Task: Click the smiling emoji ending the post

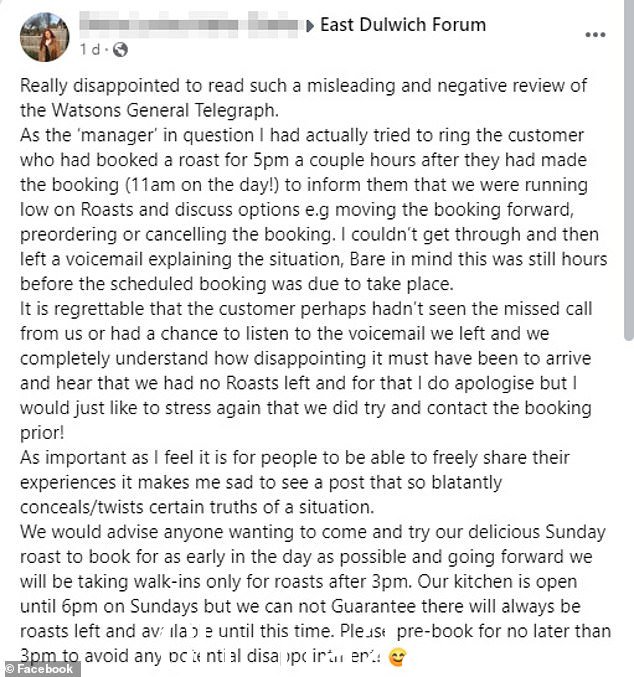Action: point(397,657)
